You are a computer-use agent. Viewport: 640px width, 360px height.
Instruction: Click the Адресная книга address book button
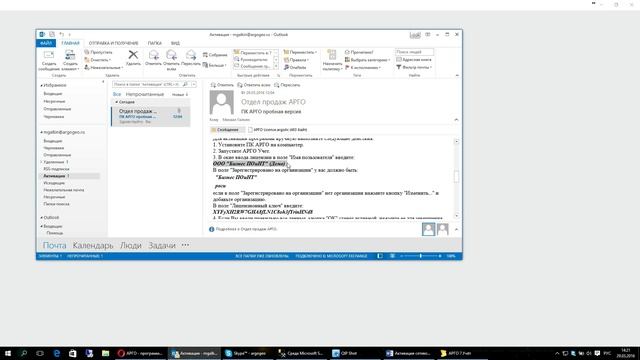[x=414, y=60]
